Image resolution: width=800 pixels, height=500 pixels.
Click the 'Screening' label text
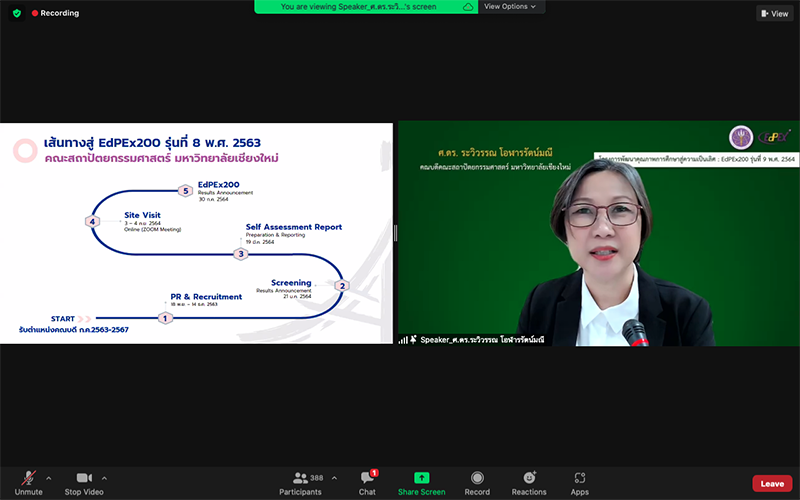pos(291,283)
